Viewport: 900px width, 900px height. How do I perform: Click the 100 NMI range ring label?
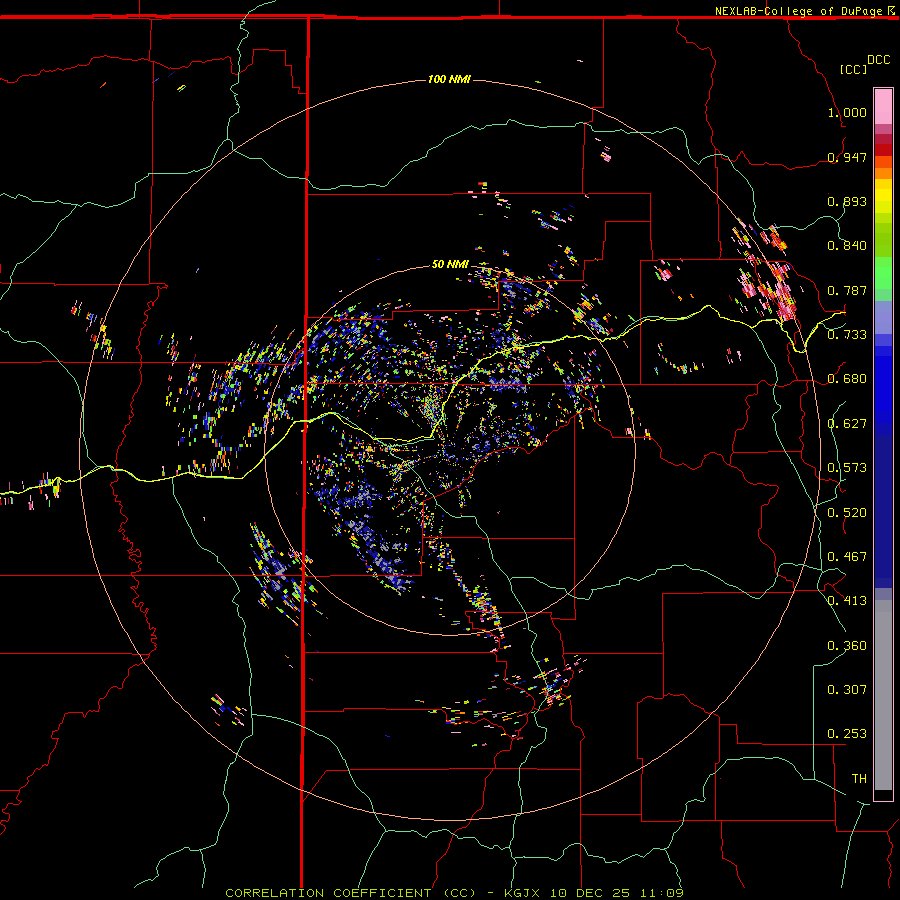click(x=449, y=79)
